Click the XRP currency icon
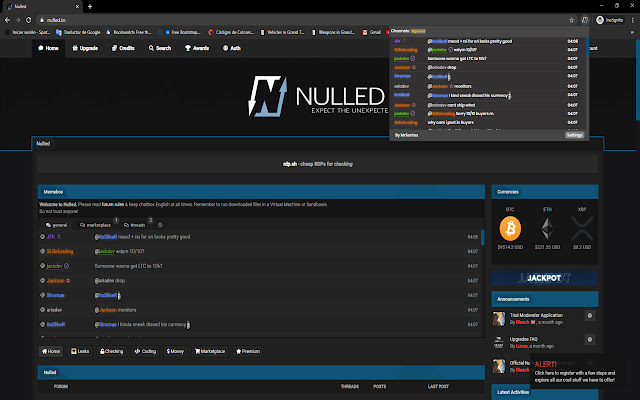The width and height of the screenshot is (640, 400). (x=582, y=228)
